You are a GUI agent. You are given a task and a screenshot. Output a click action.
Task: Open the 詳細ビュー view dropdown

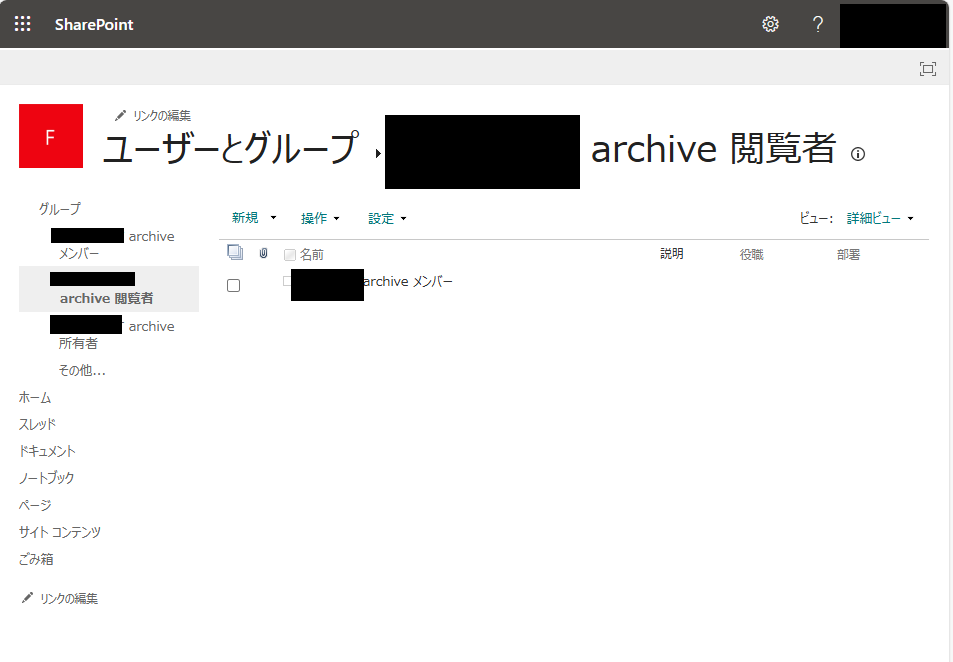coord(880,218)
